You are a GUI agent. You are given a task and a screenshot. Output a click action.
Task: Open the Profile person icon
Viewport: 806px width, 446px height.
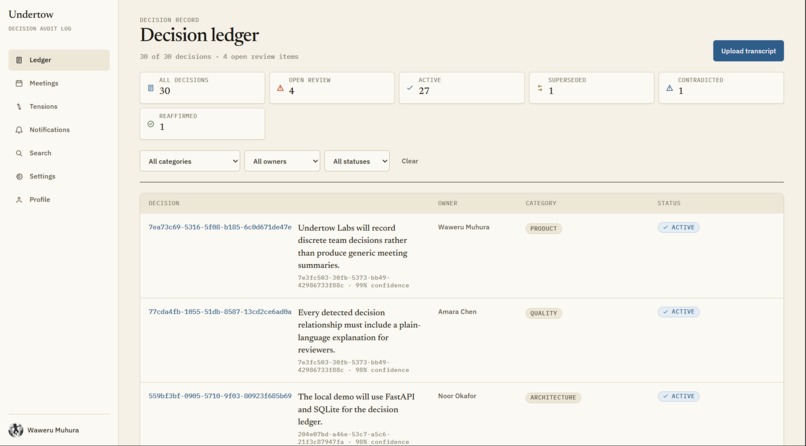tap(19, 200)
